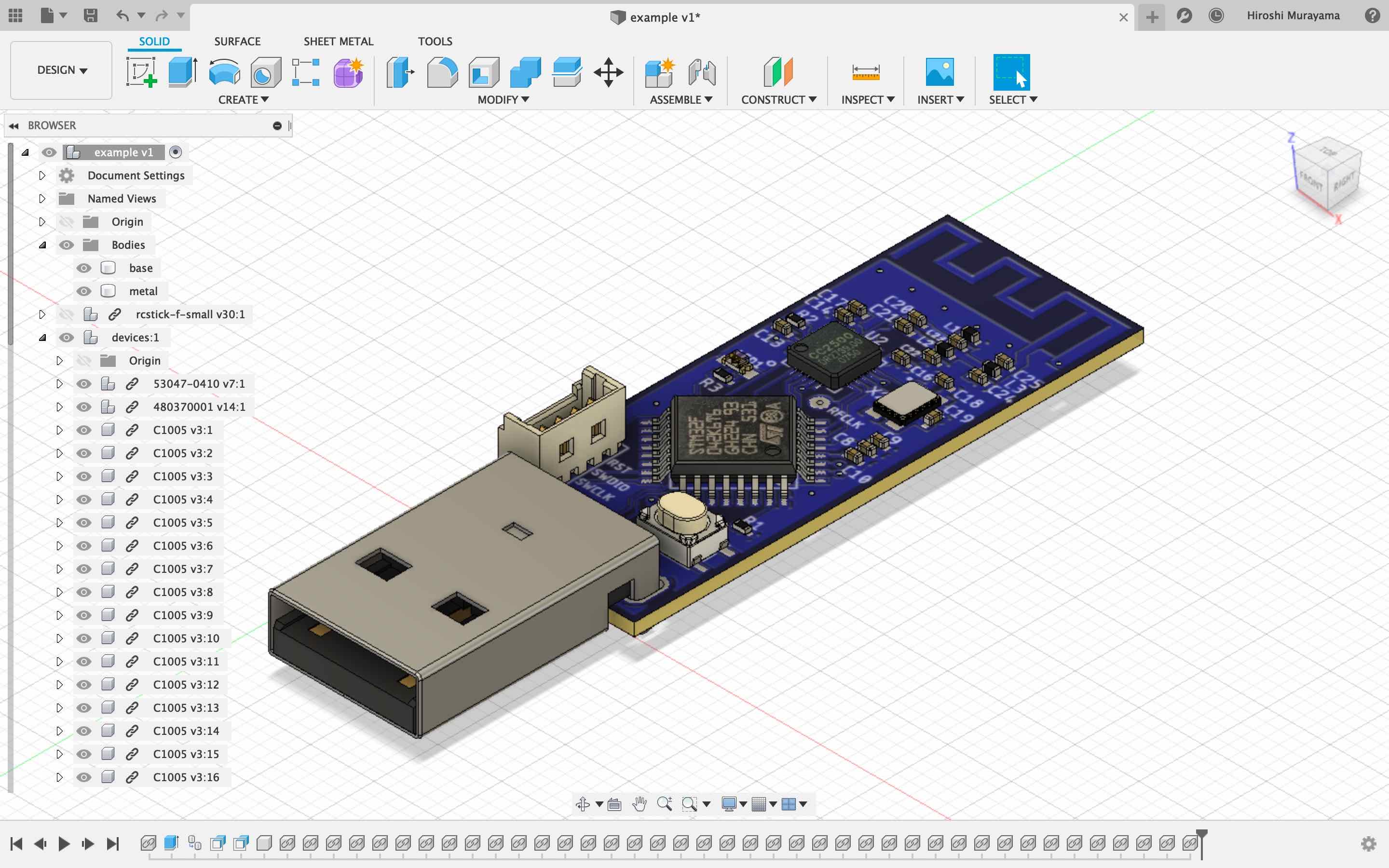Click the Fillet tool icon
Viewport: 1389px width, 868px height.
coord(442,72)
